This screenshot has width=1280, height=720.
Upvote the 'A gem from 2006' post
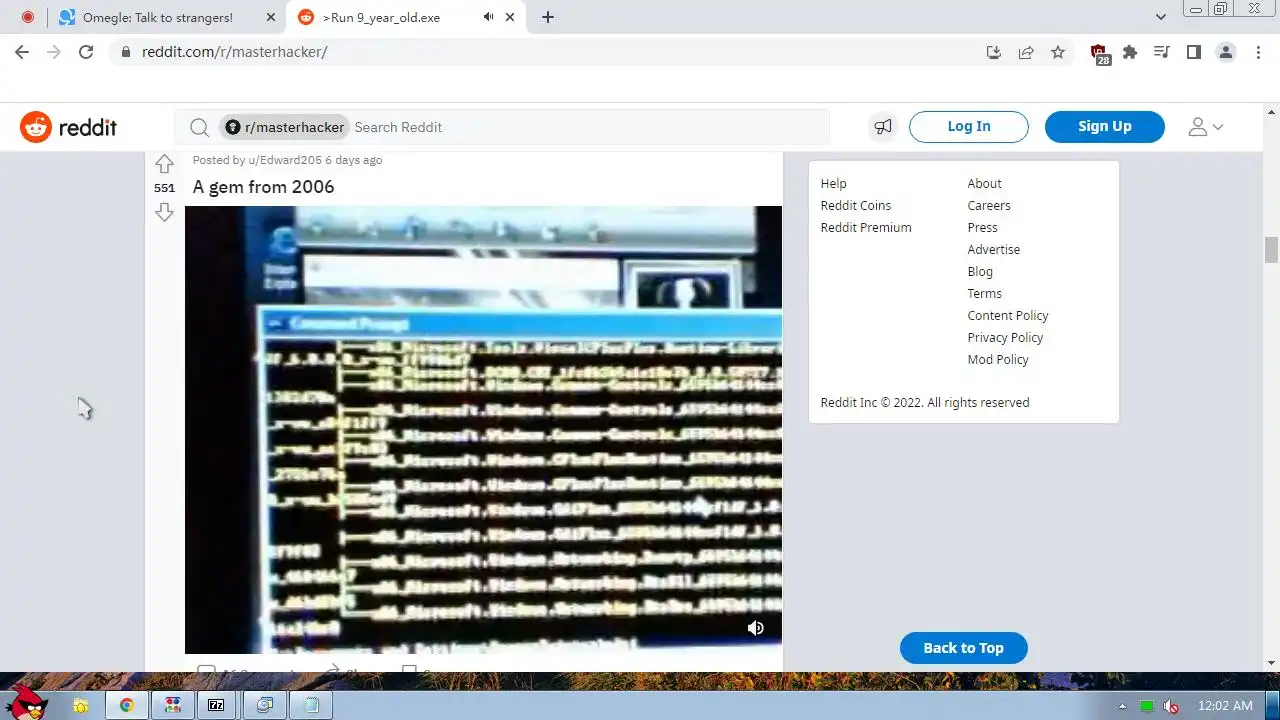(x=164, y=164)
